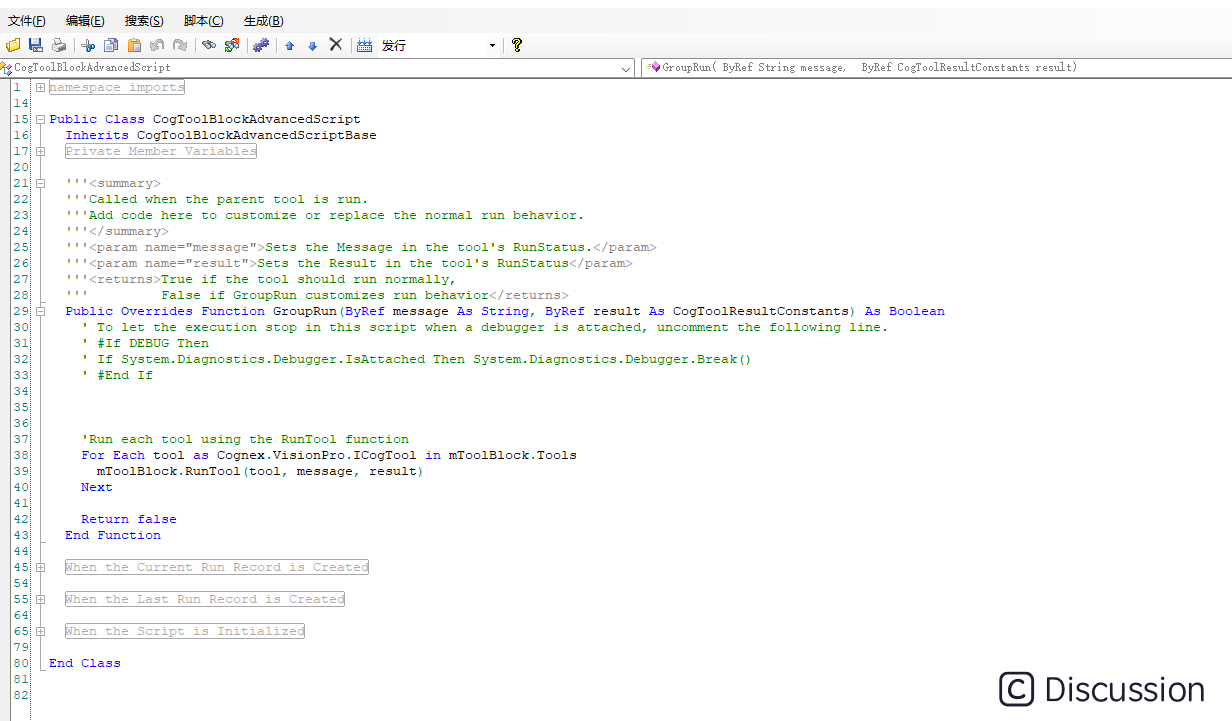The width and height of the screenshot is (1232, 721).
Task: Expand the Private Member Variables region
Action: (x=40, y=151)
